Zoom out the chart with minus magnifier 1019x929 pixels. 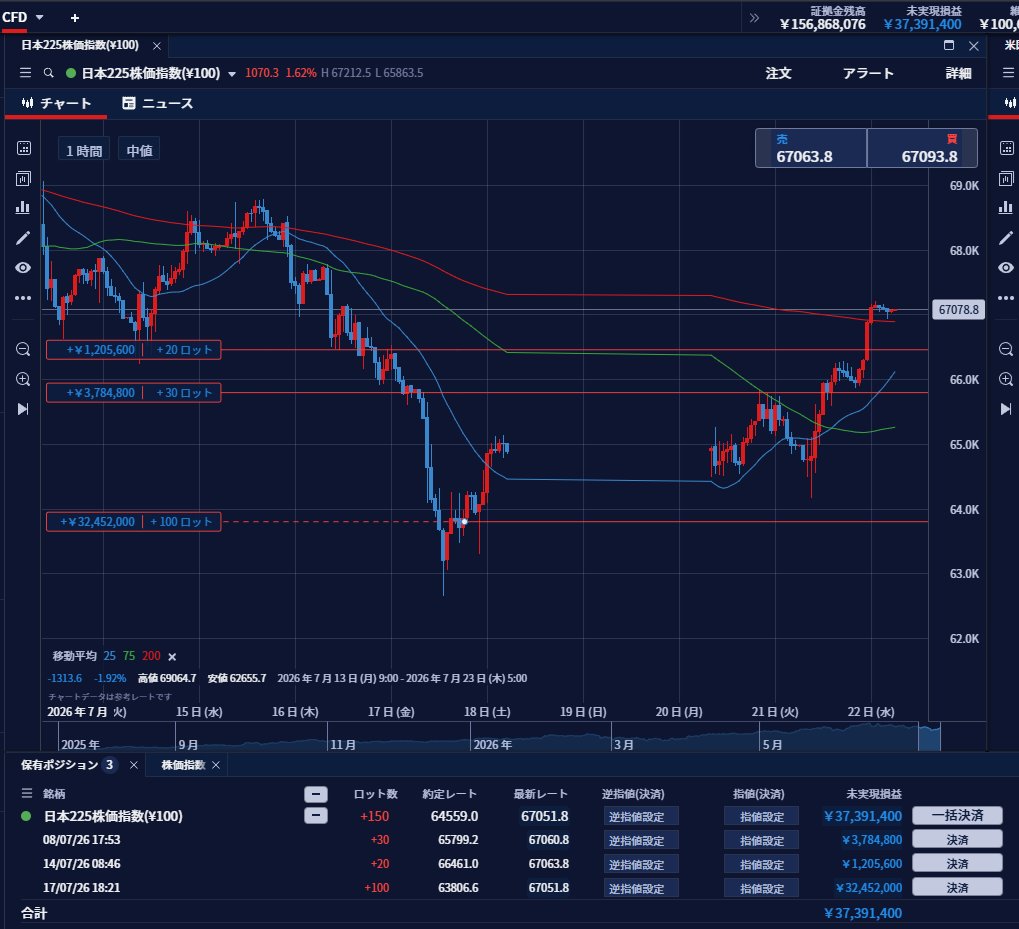(x=23, y=350)
